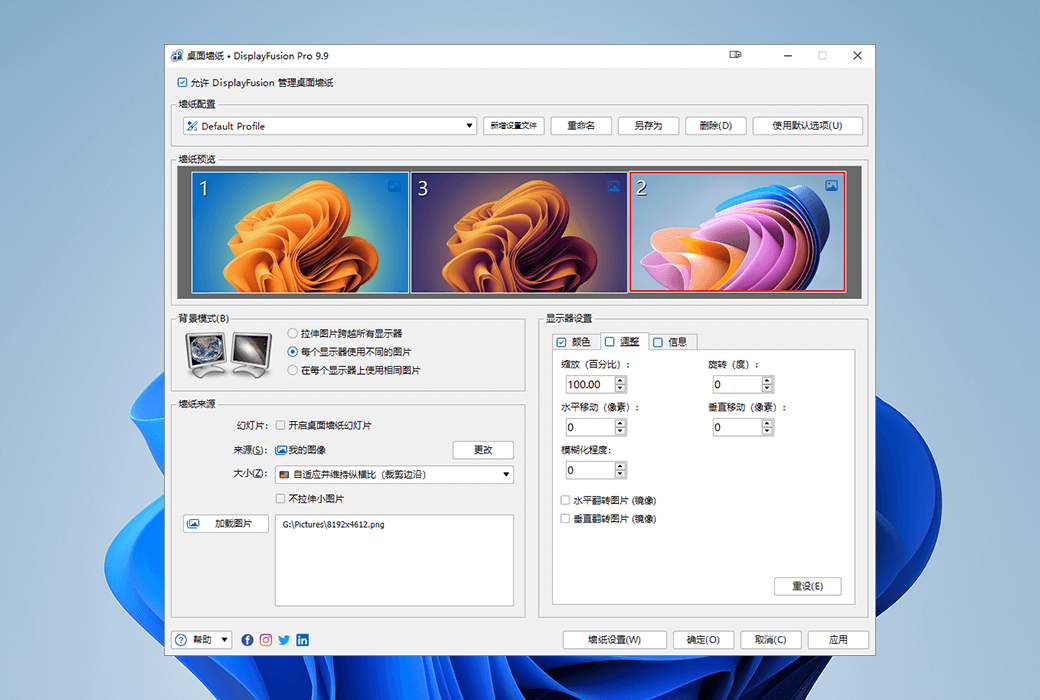Screen dimensions: 1040x700
Task: Click the 旋转 rotation degrees input field
Action: tap(737, 385)
